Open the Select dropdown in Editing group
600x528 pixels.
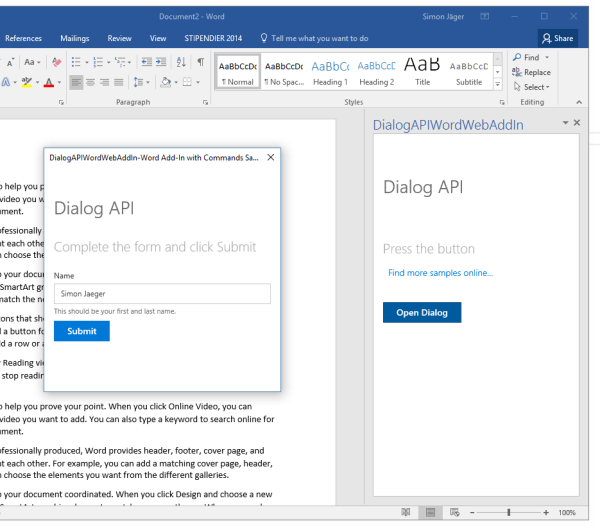point(530,87)
